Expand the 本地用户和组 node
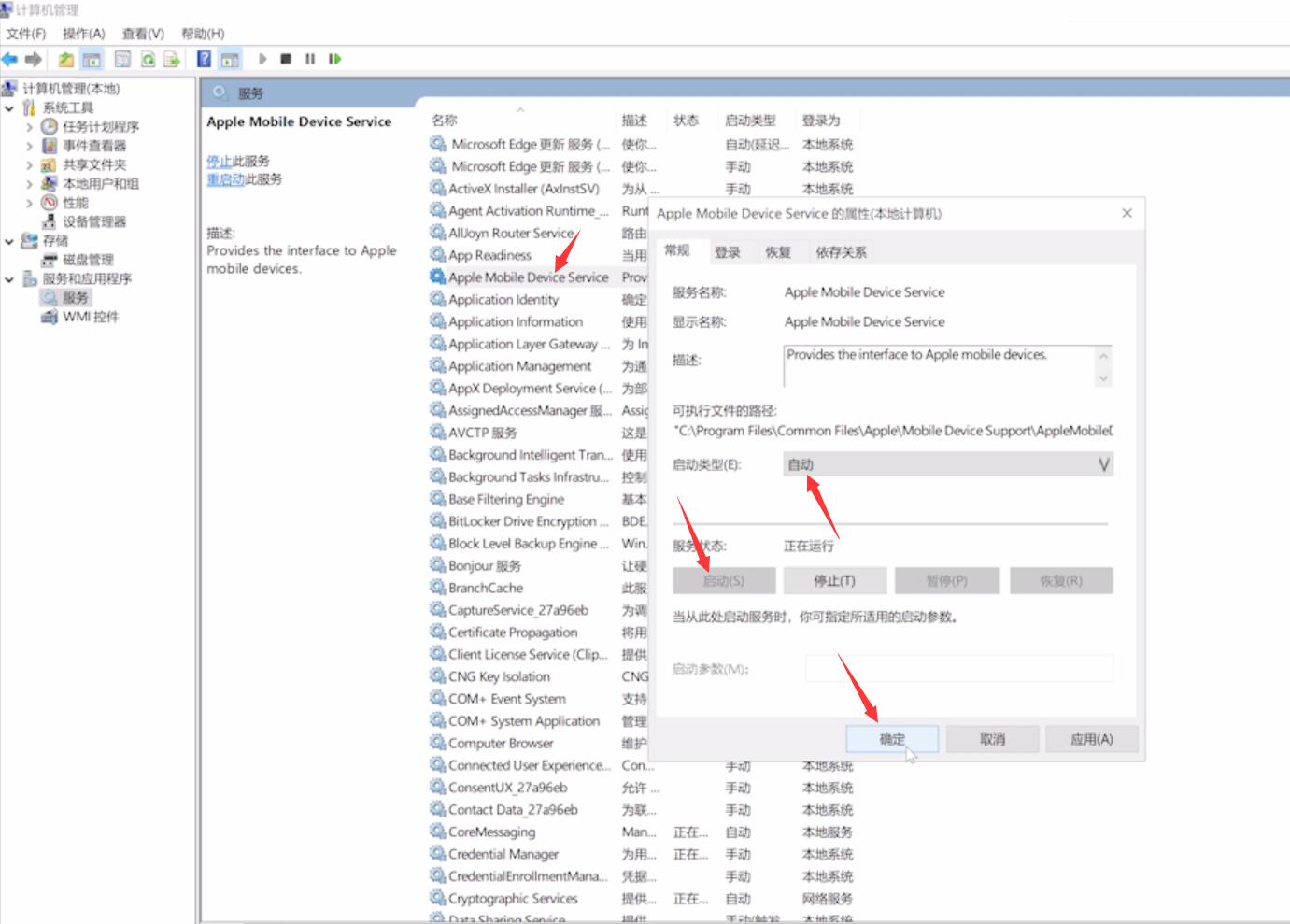Viewport: 1290px width, 924px height. tap(29, 184)
